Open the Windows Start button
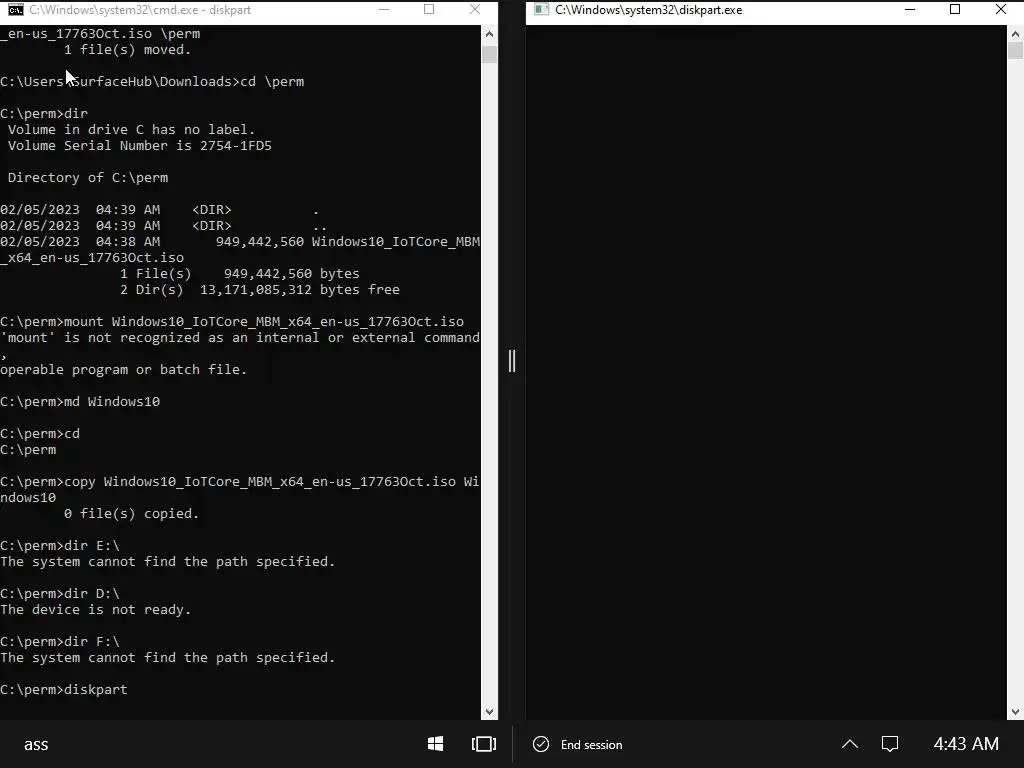This screenshot has width=1024, height=768. coord(436,744)
